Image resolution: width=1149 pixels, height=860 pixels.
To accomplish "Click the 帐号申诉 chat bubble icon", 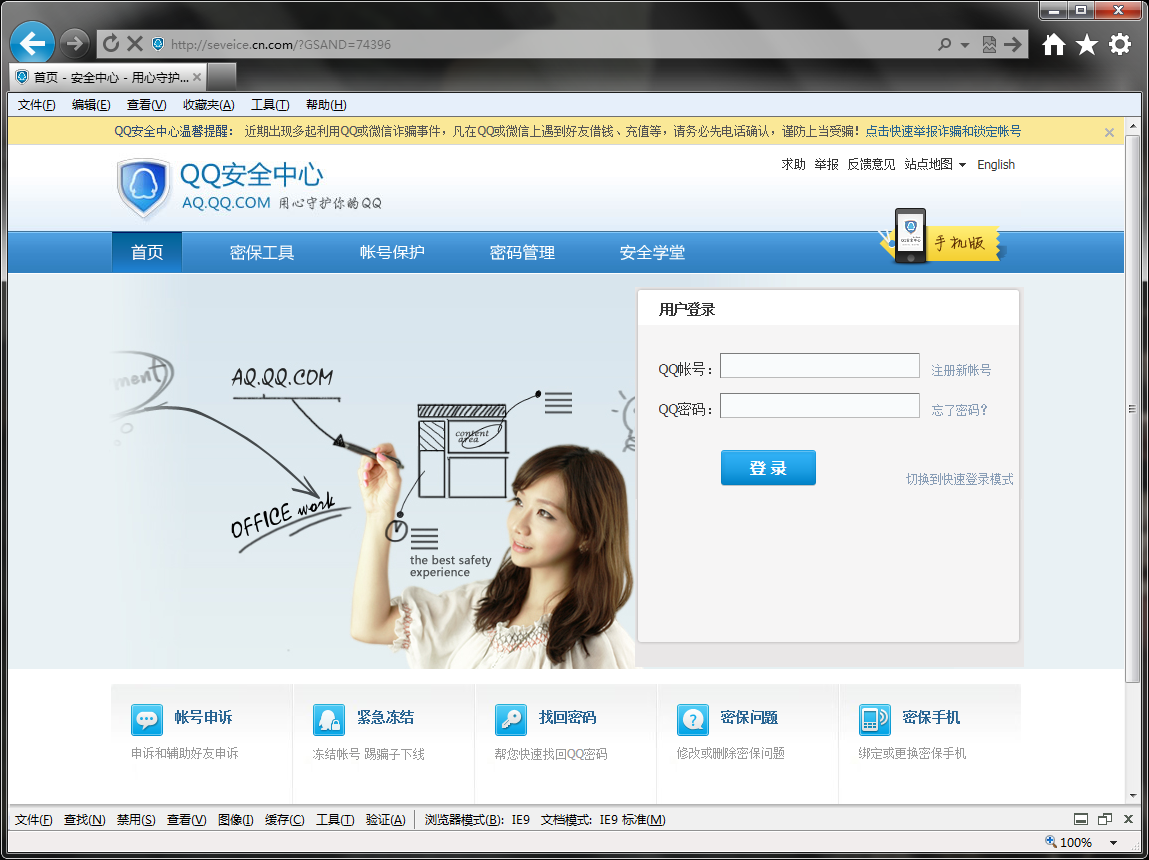I will pyautogui.click(x=147, y=719).
